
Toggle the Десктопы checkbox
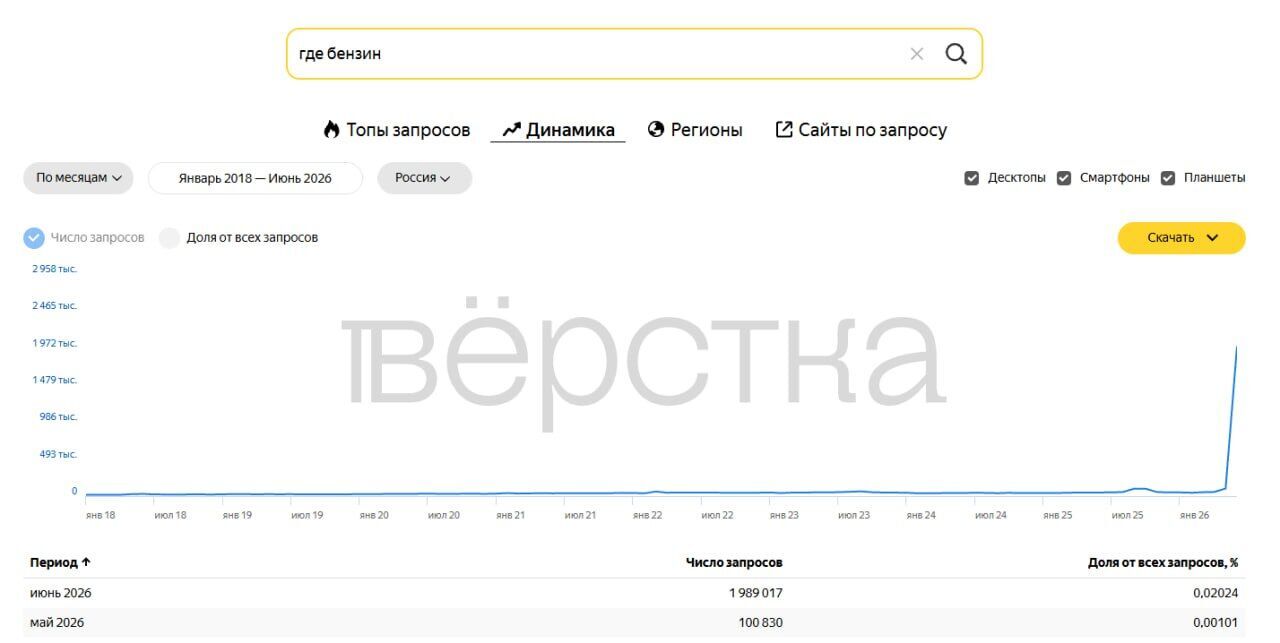point(971,178)
